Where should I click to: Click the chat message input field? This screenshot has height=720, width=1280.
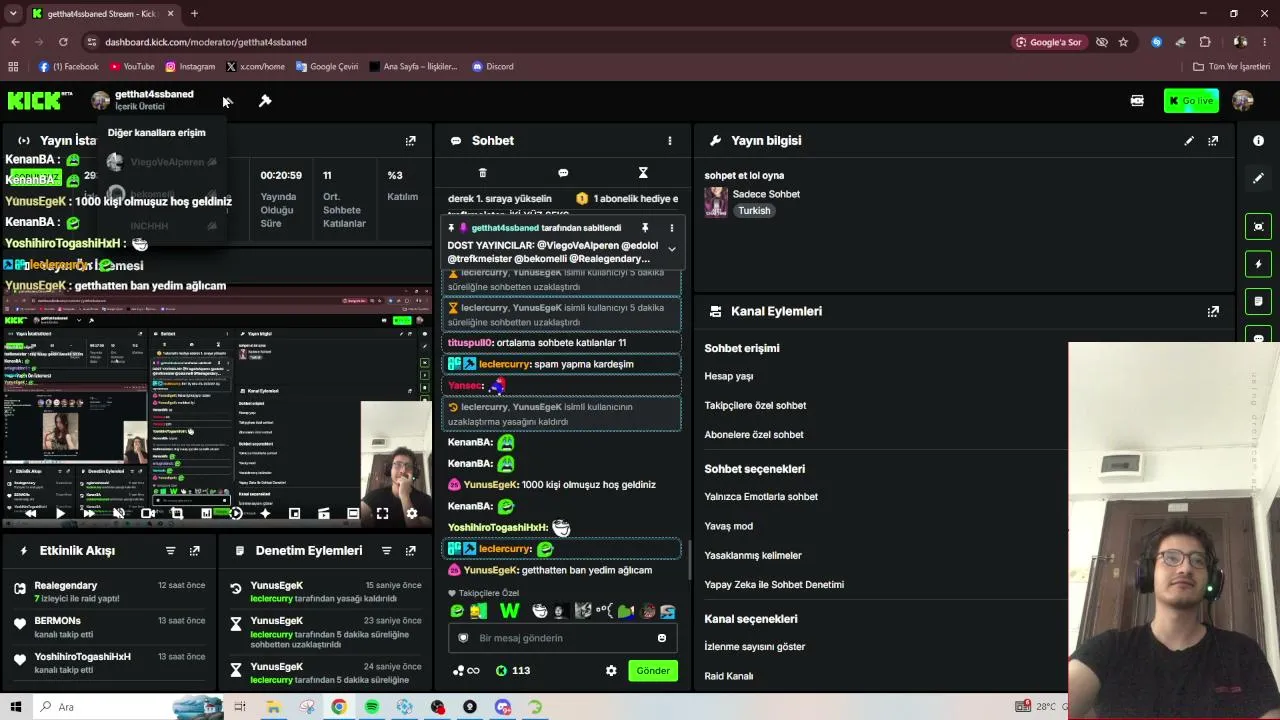click(562, 638)
